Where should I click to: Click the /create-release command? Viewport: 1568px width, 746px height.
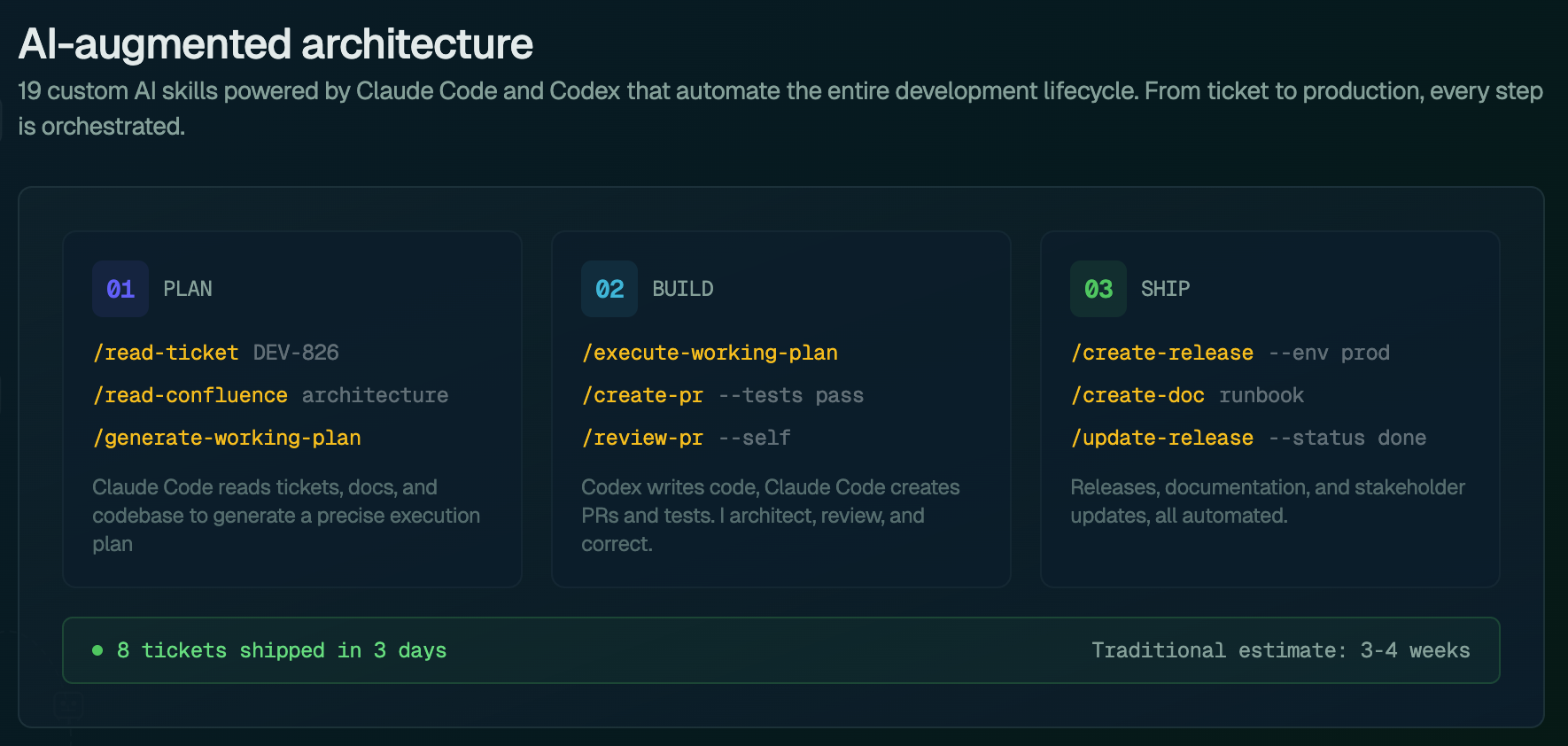[x=1162, y=353]
